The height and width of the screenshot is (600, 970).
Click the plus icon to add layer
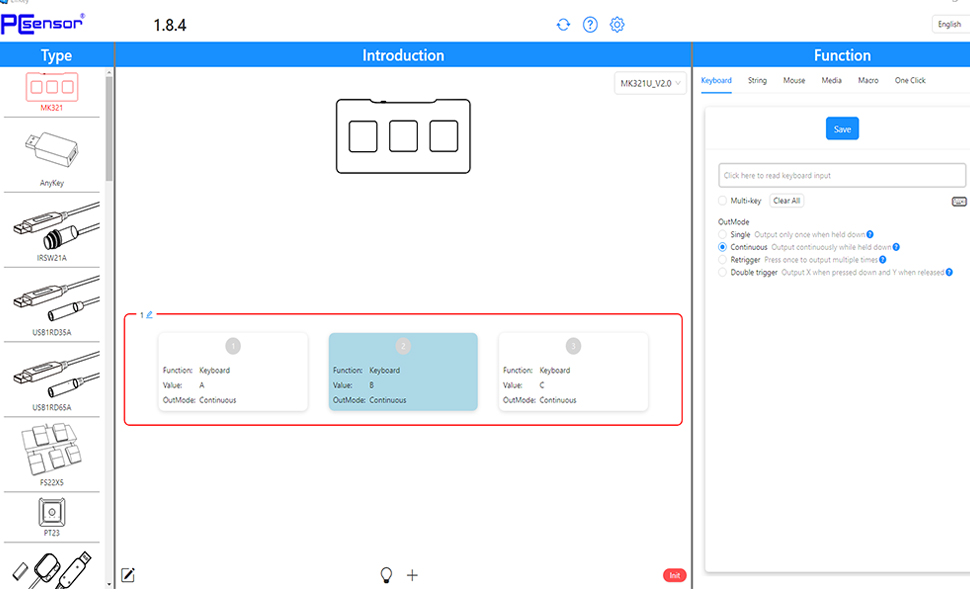[412, 575]
